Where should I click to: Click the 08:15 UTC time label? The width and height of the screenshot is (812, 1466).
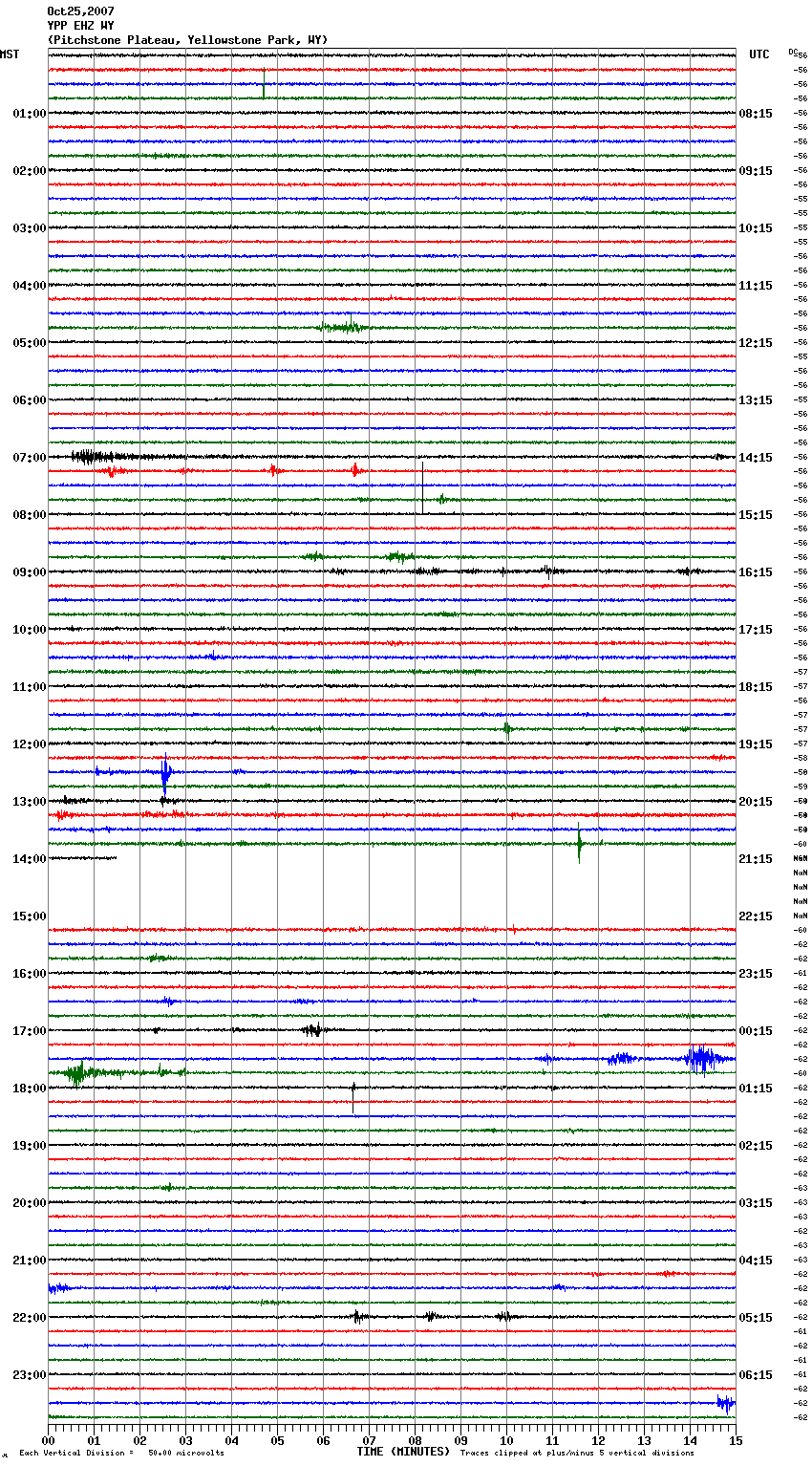click(x=756, y=114)
